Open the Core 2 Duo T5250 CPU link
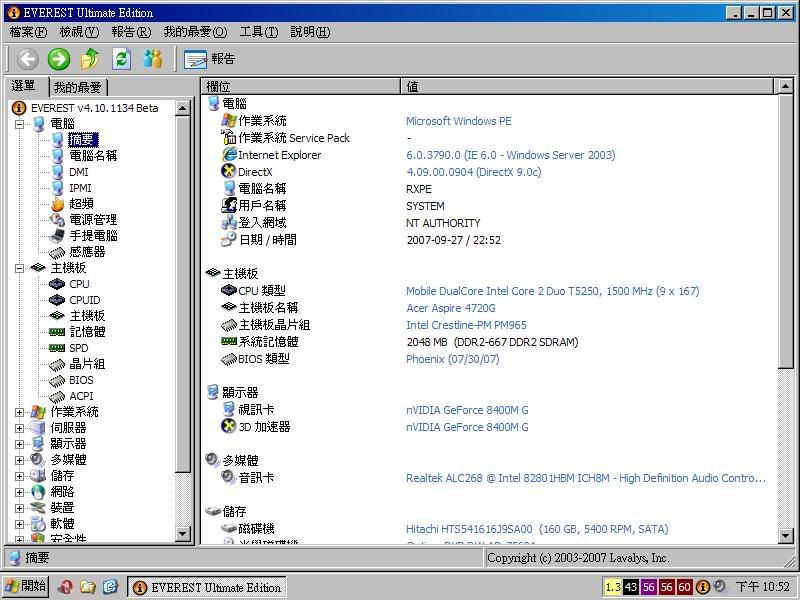This screenshot has height=600, width=800. click(553, 291)
